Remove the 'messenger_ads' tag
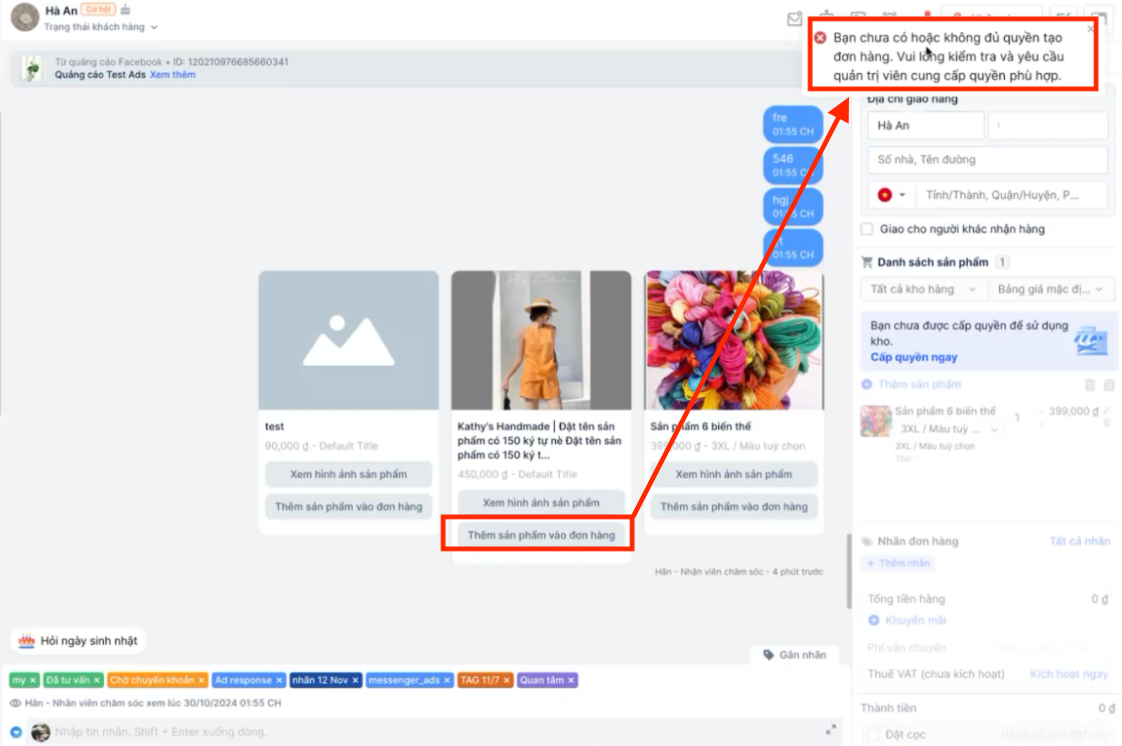Screen dimensions: 1122x746 447,680
